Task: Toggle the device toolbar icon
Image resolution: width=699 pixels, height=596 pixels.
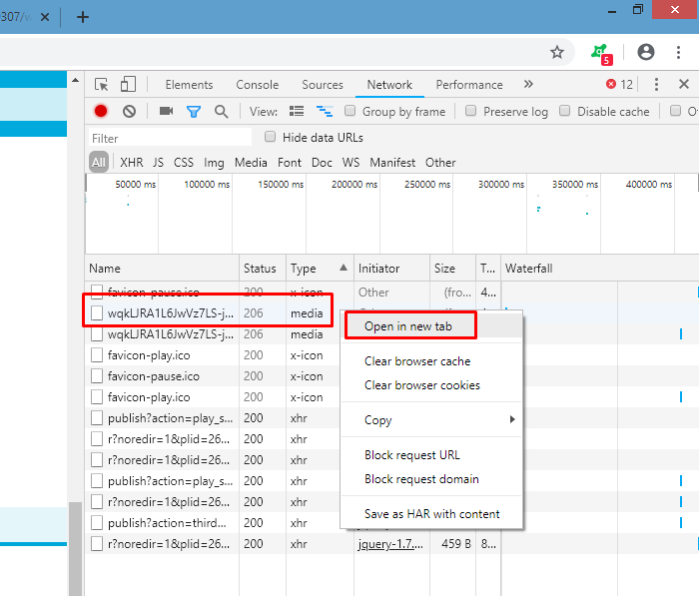Action: pos(128,84)
